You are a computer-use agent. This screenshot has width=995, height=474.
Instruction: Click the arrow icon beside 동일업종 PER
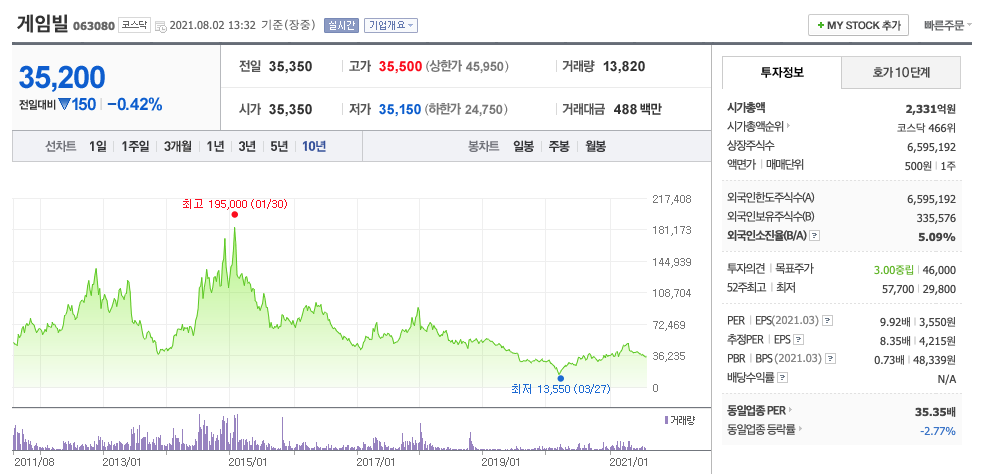click(791, 411)
